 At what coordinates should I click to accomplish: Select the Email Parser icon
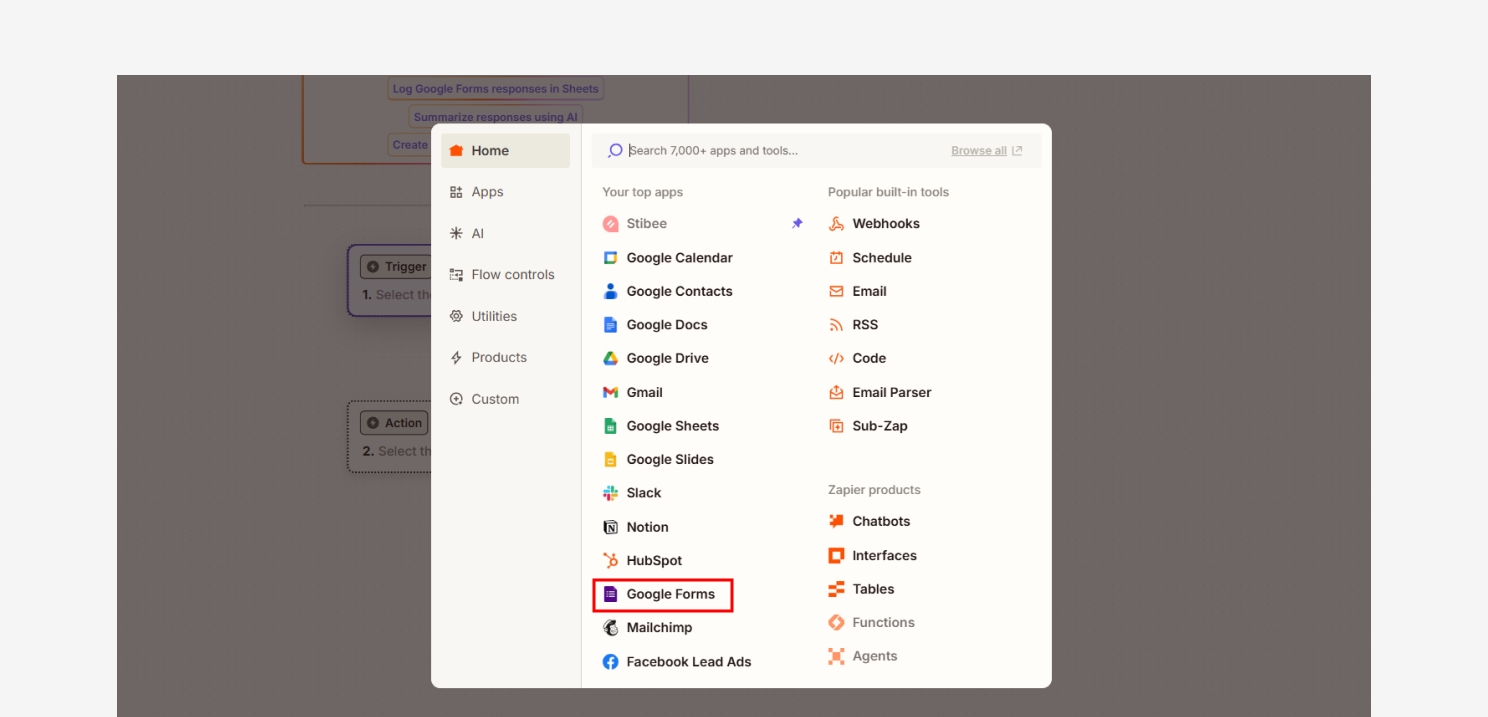[837, 393]
